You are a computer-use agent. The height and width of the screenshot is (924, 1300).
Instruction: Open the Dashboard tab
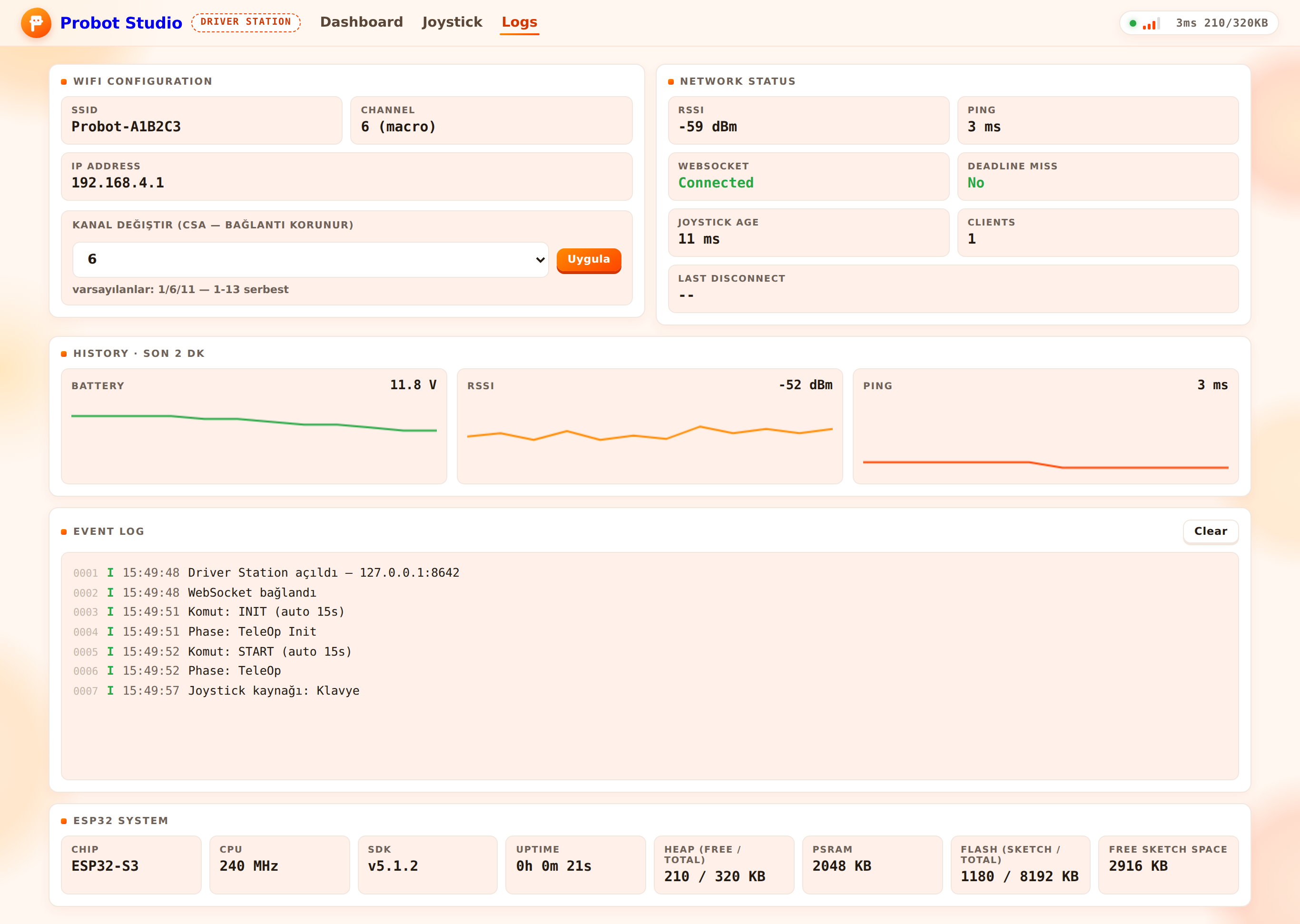point(361,22)
